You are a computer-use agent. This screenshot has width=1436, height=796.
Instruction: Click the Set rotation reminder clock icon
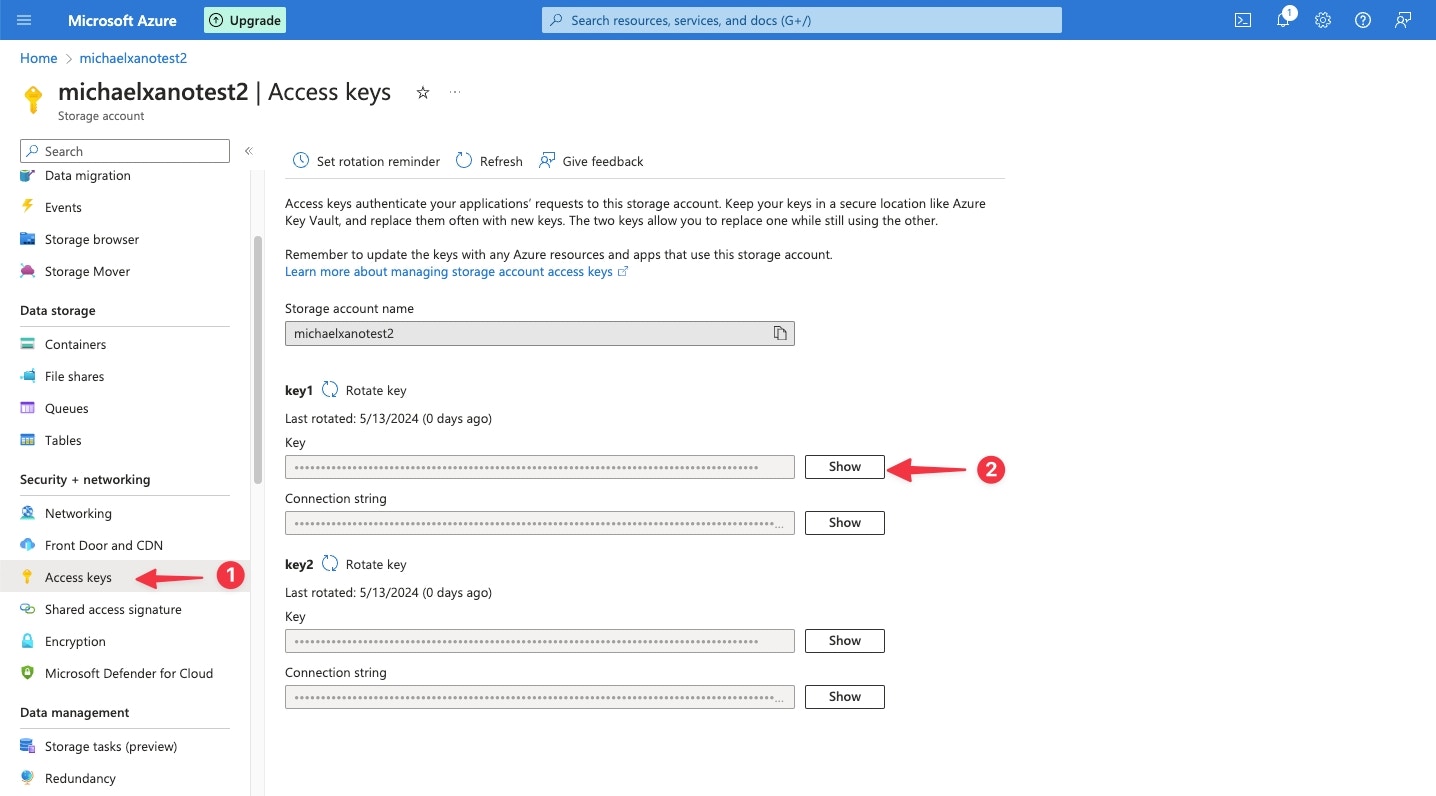301,161
